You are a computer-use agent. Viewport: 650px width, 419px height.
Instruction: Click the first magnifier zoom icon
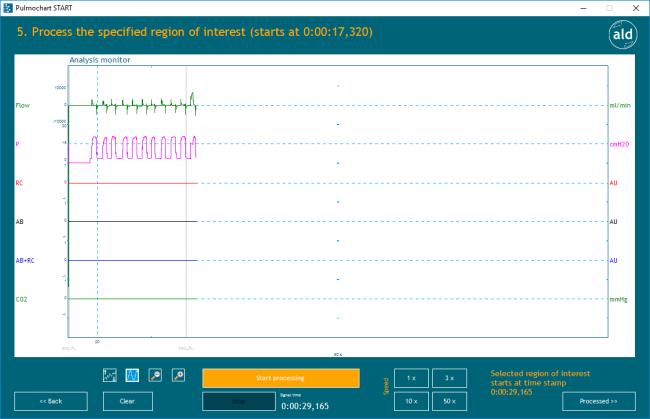156,376
